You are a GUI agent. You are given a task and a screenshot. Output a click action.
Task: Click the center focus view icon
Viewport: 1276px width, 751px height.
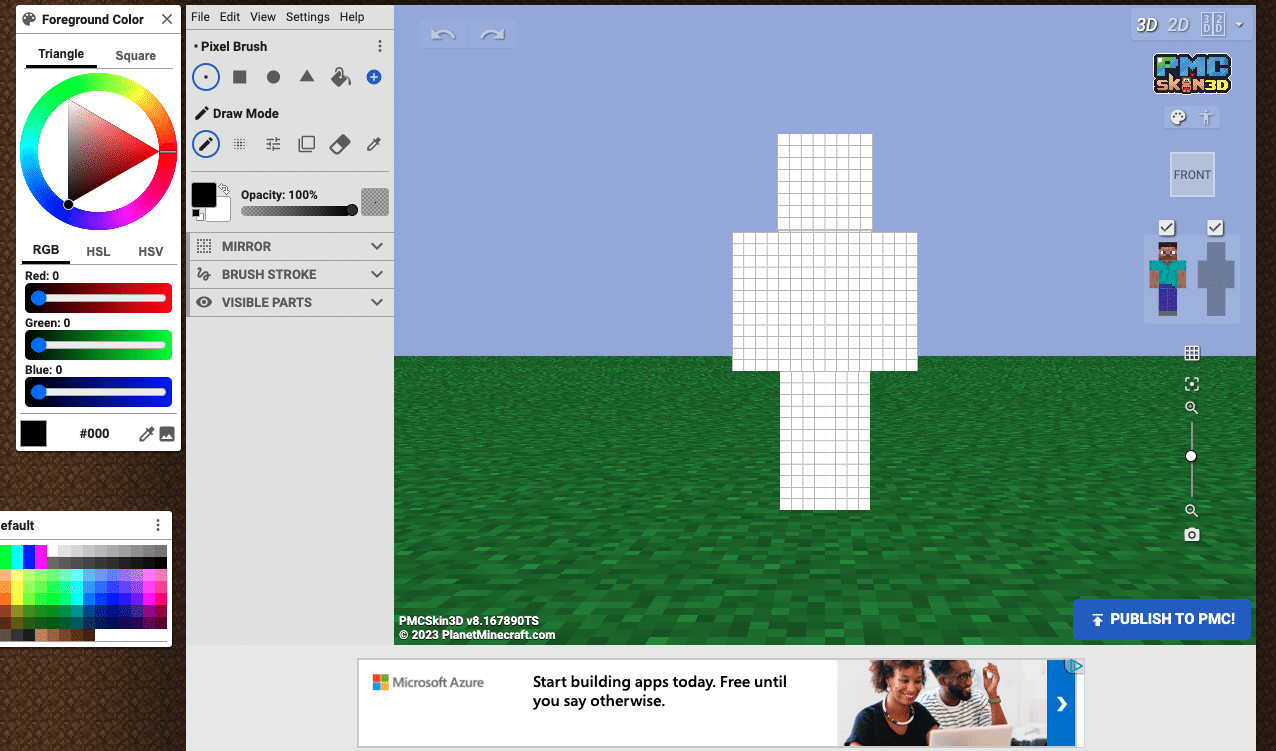[1192, 384]
